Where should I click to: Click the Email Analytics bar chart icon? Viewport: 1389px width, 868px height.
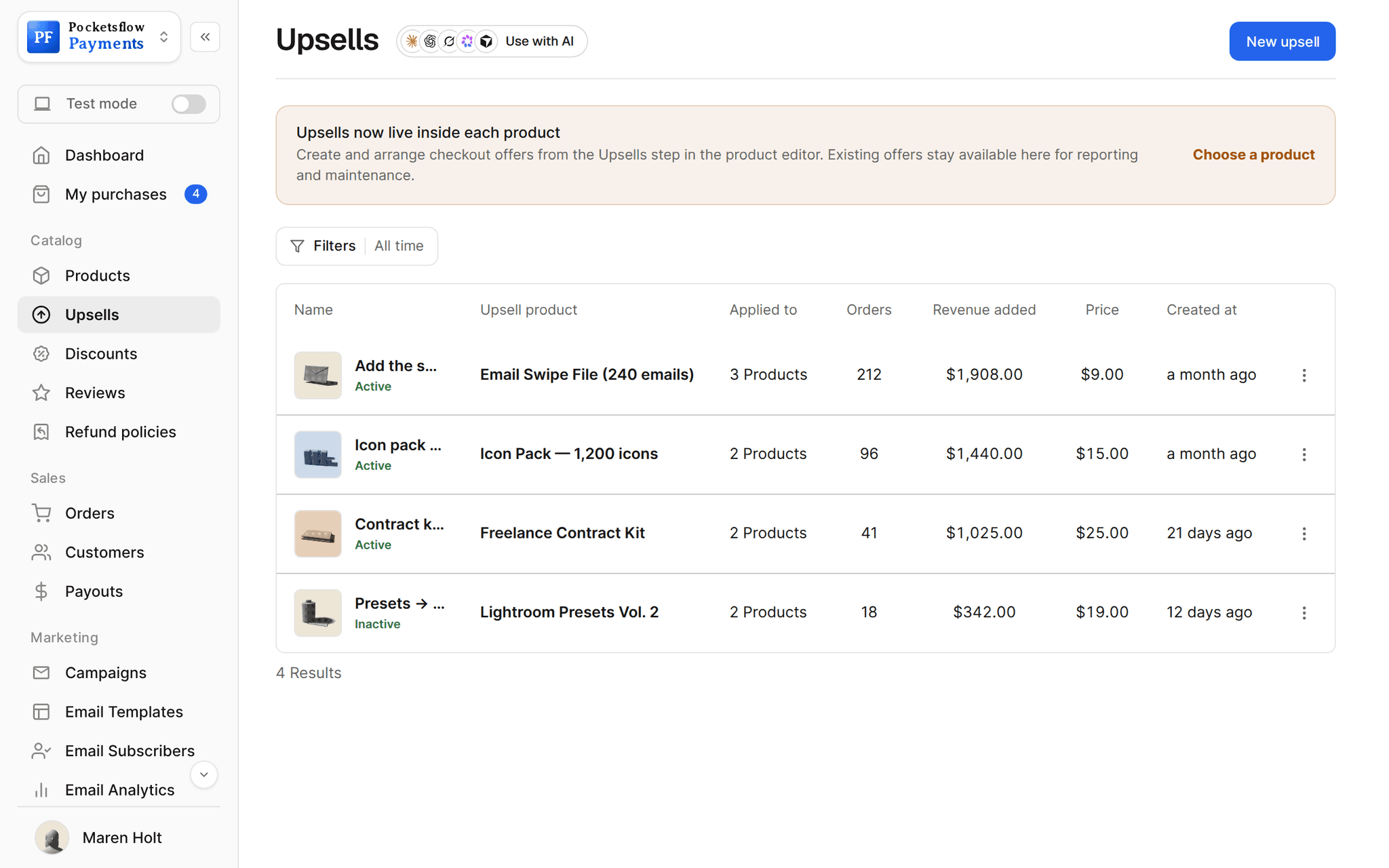pos(41,790)
